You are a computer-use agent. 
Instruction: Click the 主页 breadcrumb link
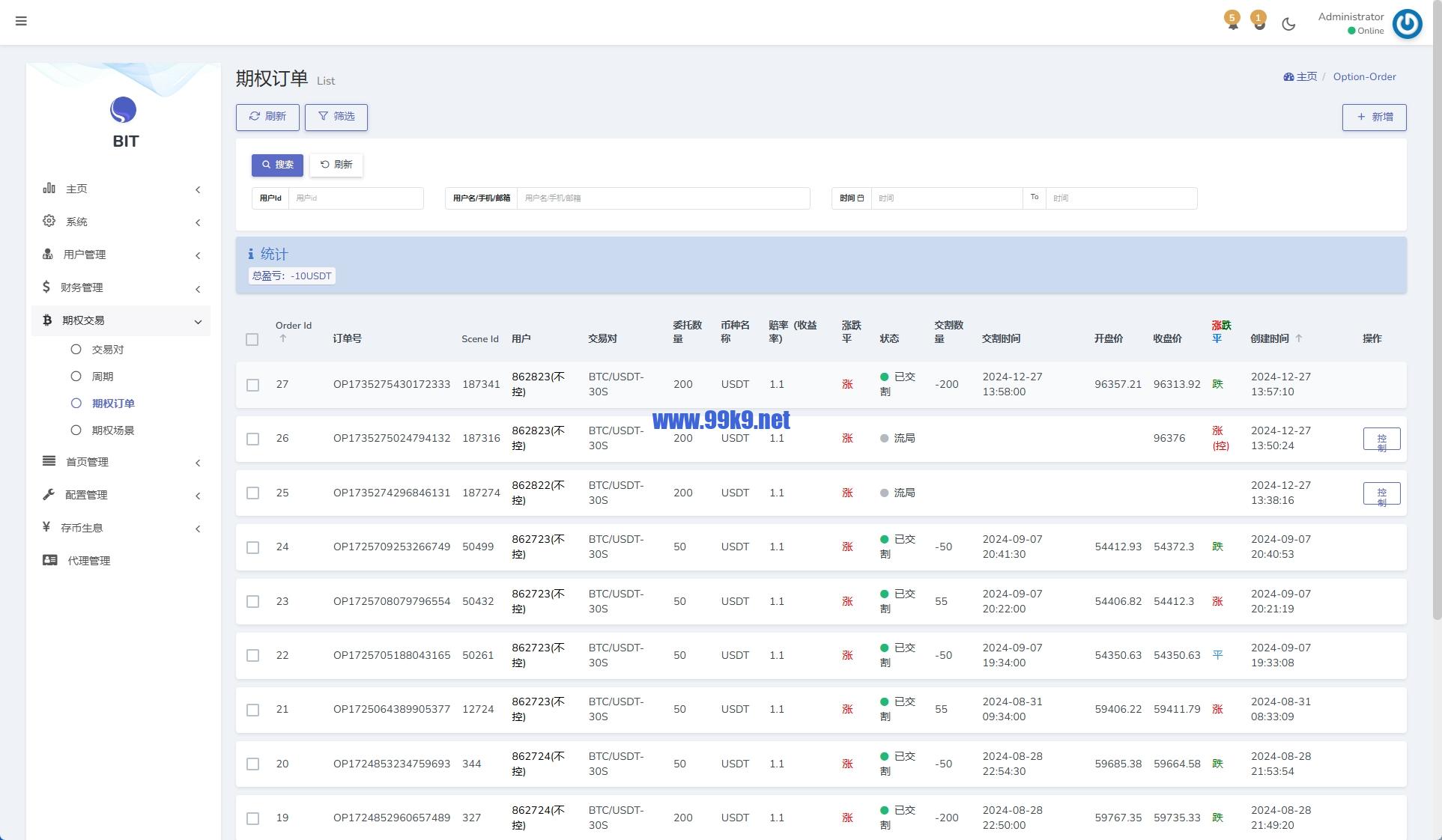pos(1306,76)
